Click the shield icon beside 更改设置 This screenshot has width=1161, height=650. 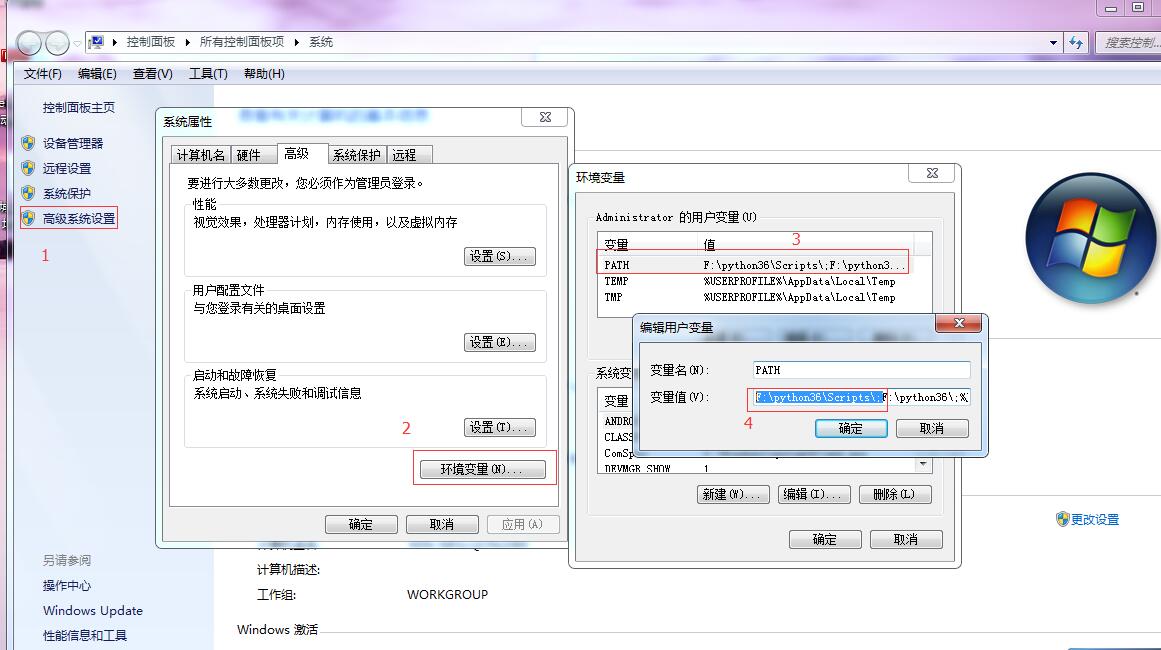click(1062, 519)
